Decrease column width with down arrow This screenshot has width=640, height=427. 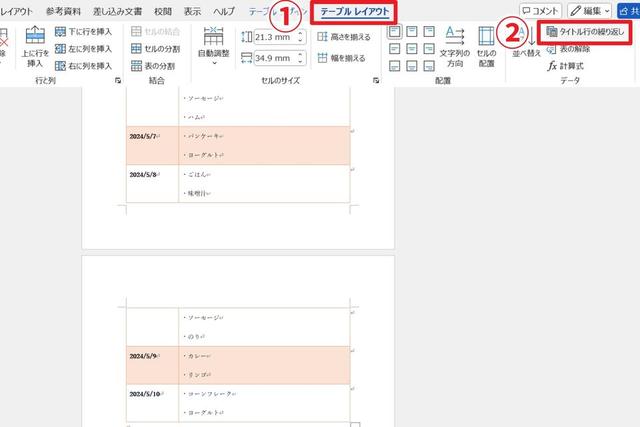click(300, 61)
